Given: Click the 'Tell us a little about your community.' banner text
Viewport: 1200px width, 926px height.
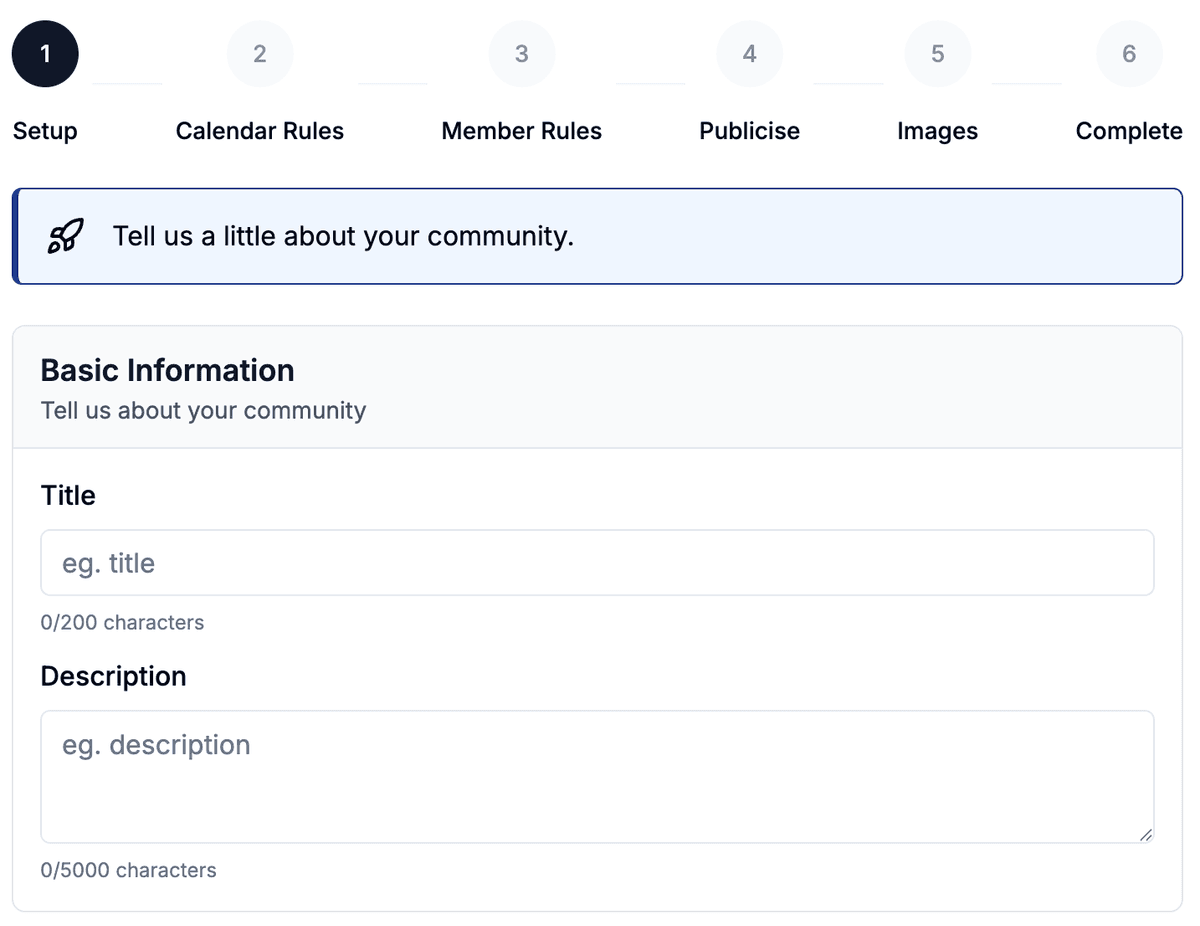Looking at the screenshot, I should (x=343, y=236).
